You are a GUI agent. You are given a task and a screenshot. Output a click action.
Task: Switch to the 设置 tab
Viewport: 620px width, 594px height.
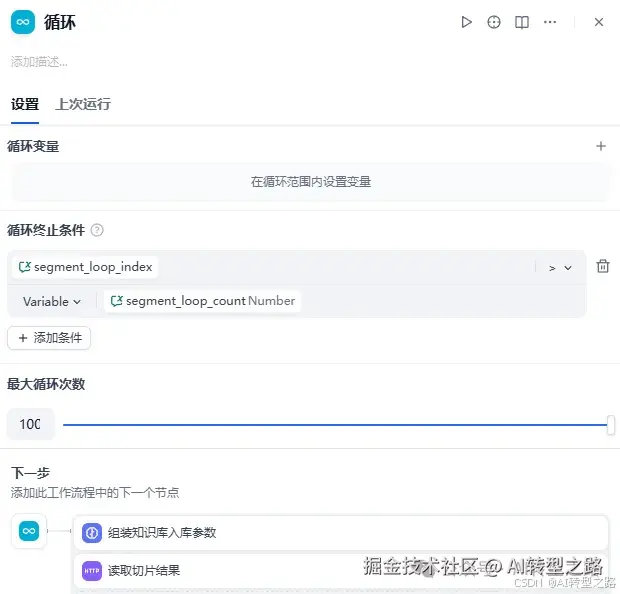point(25,104)
